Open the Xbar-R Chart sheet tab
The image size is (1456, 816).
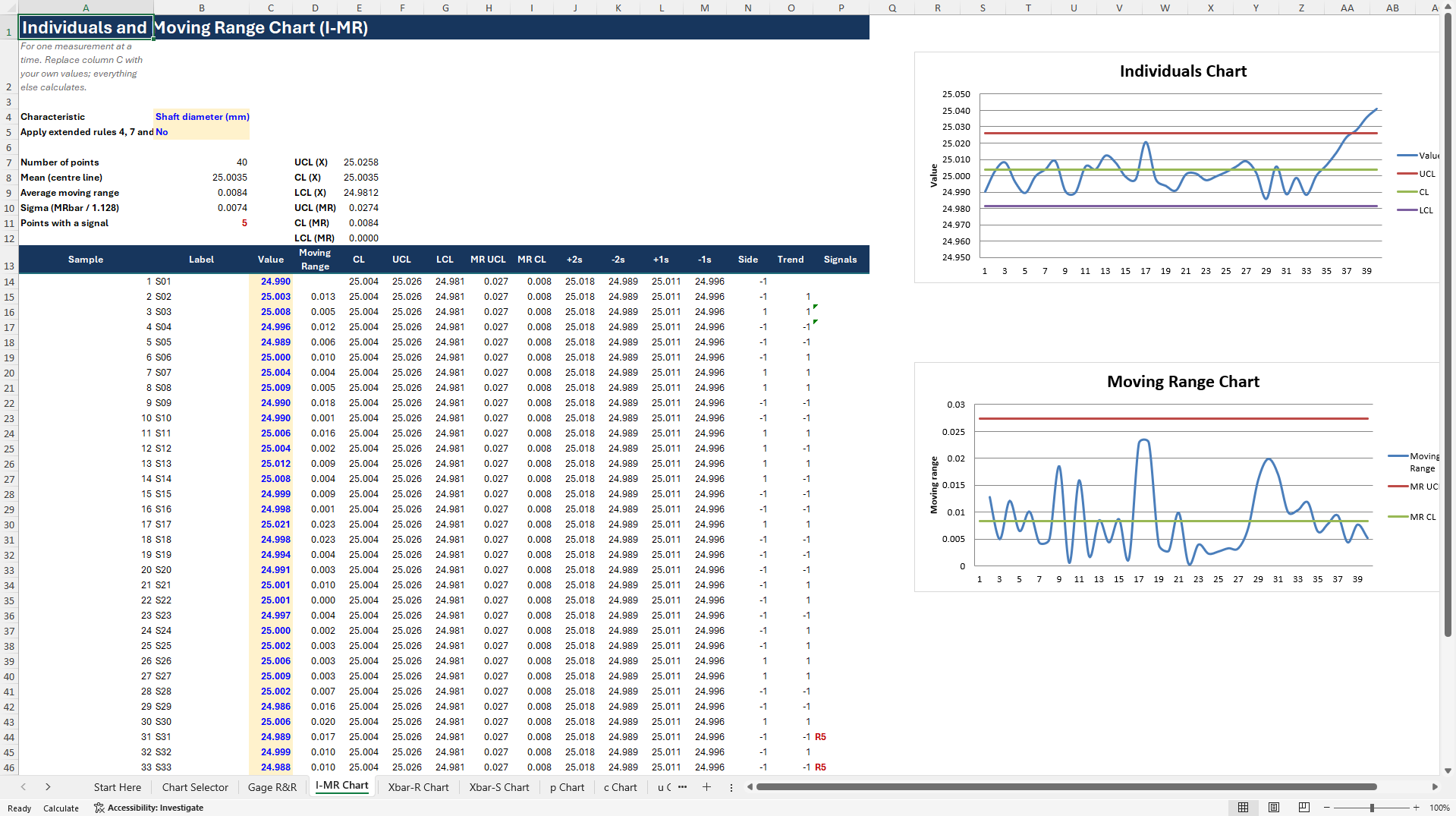(x=419, y=787)
